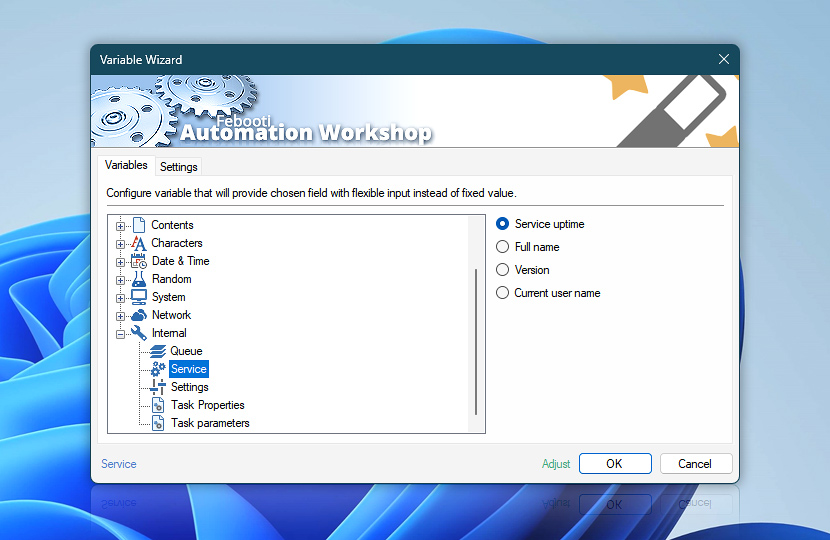Click the Task parameters document icon
Viewport: 830px width, 540px height.
158,423
